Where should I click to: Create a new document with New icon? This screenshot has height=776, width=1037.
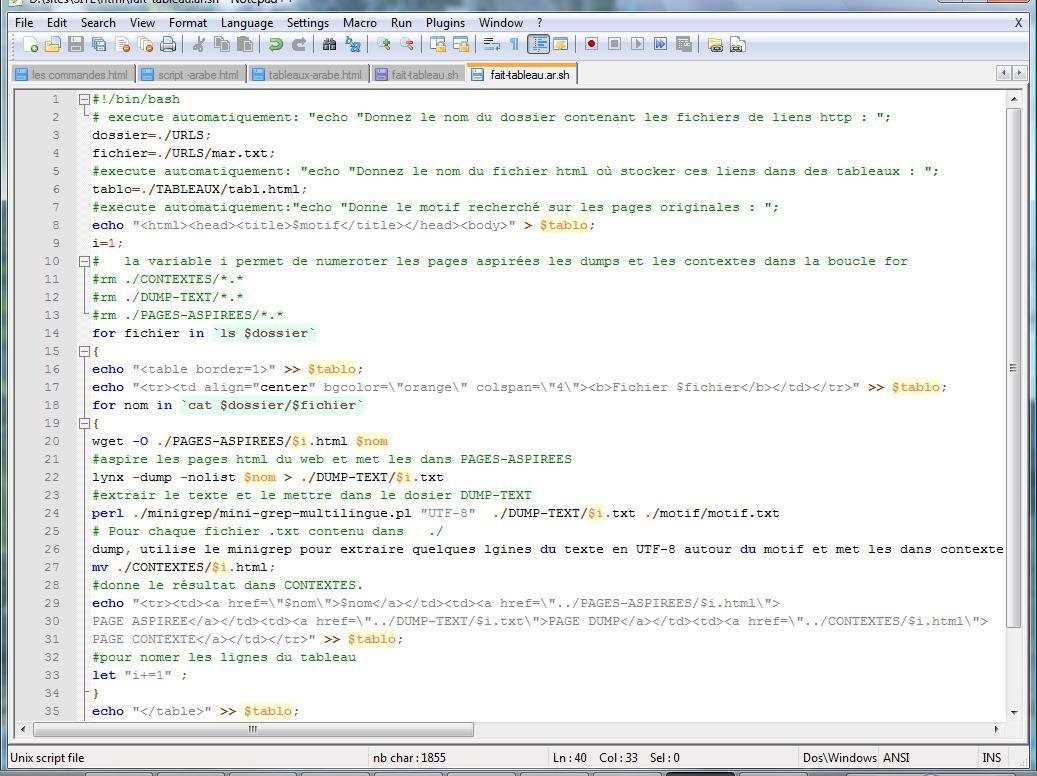click(x=30, y=45)
